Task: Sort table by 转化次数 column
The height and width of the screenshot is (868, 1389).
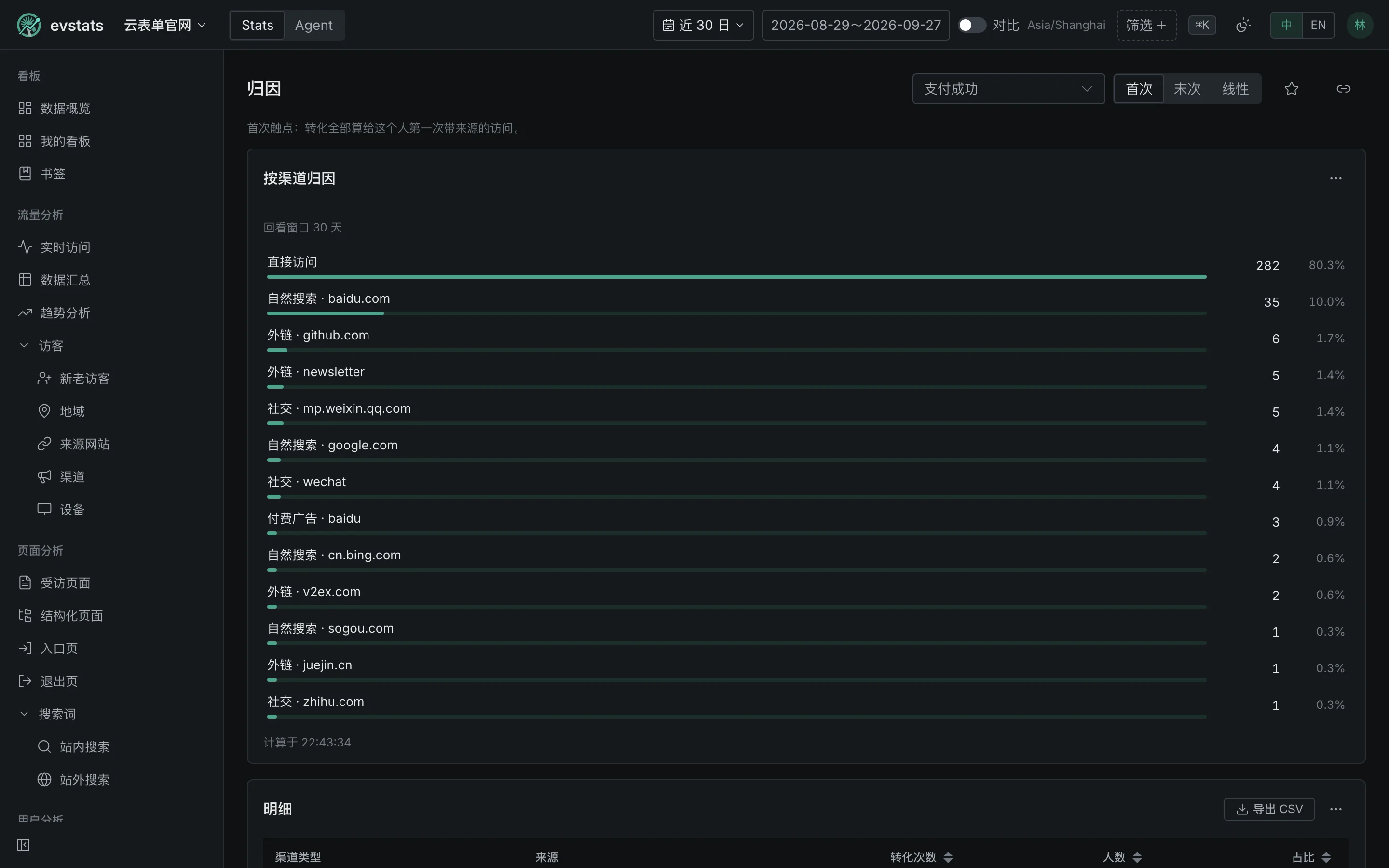Action: (x=921, y=857)
